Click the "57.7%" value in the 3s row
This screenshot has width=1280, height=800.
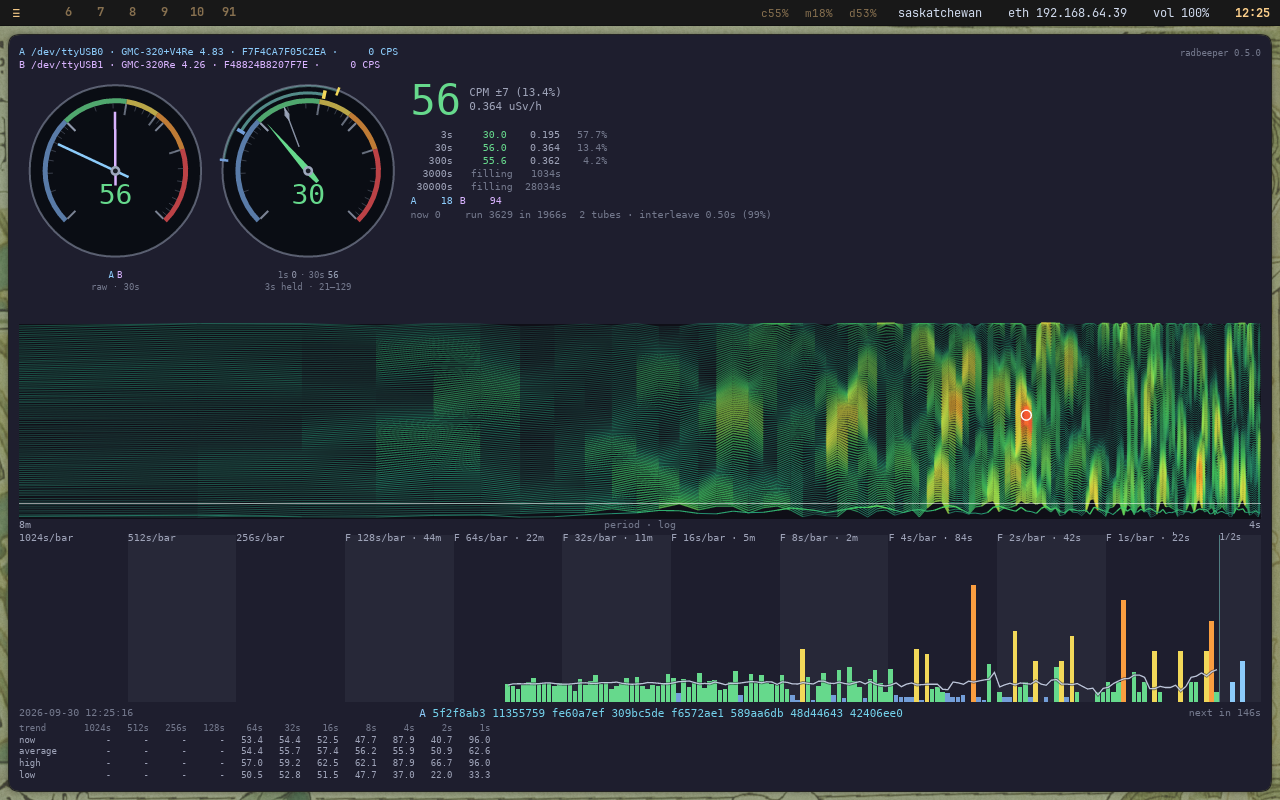pos(592,135)
